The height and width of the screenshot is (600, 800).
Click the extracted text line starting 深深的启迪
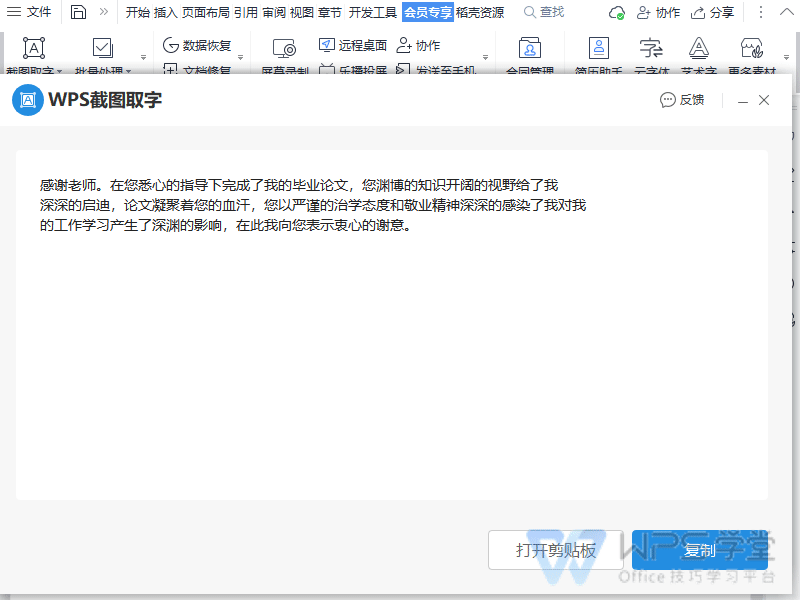(313, 205)
